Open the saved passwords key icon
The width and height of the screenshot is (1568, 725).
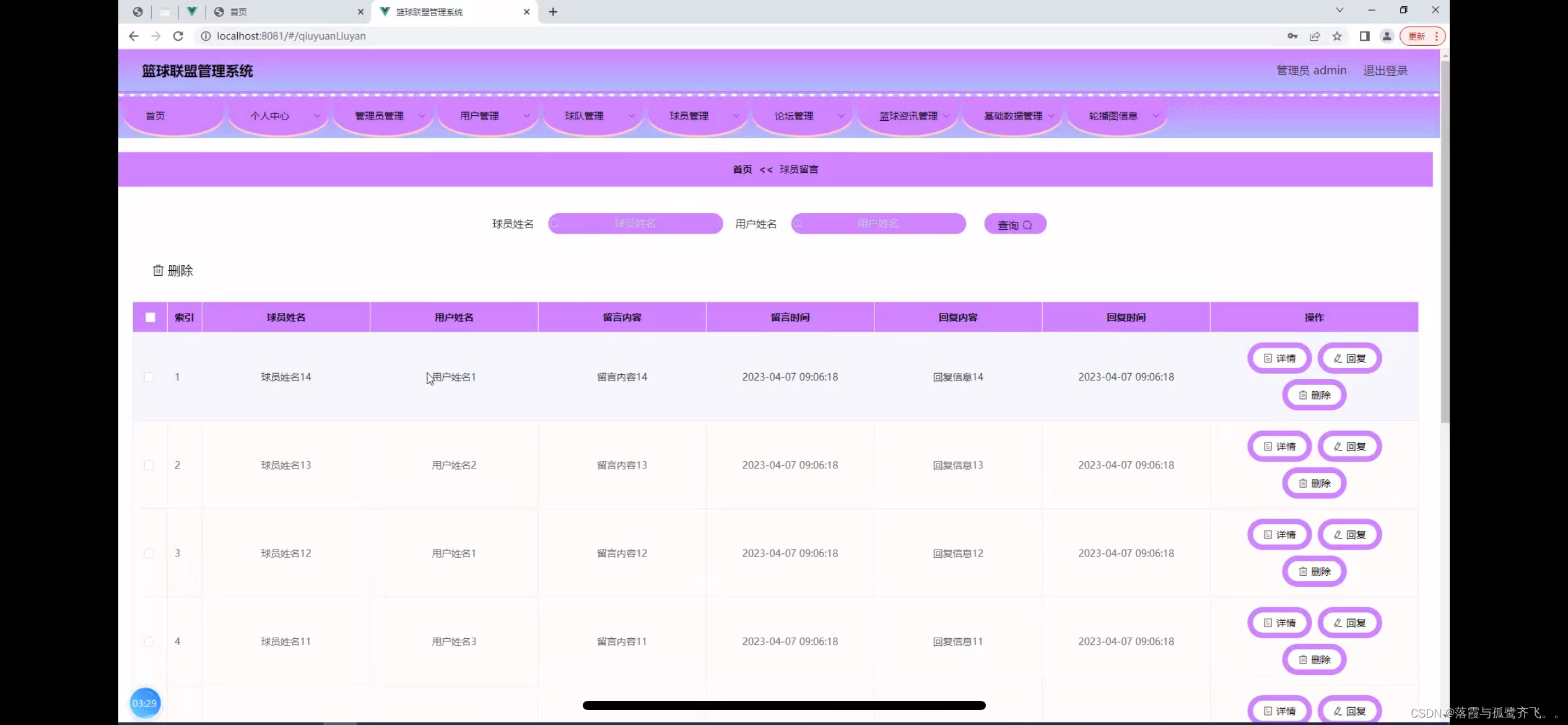pyautogui.click(x=1292, y=36)
